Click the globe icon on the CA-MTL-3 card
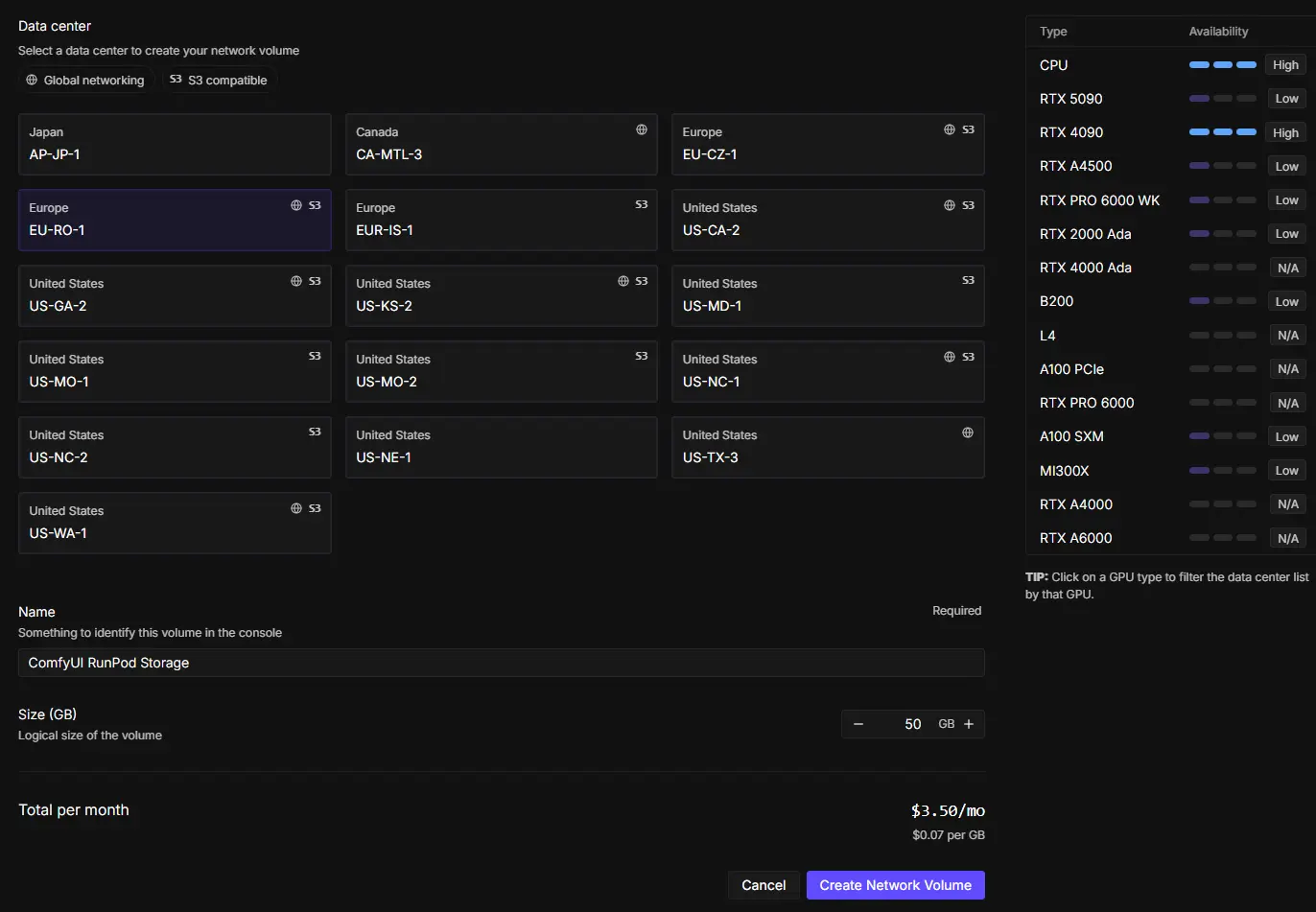This screenshot has height=912, width=1316. pyautogui.click(x=642, y=129)
